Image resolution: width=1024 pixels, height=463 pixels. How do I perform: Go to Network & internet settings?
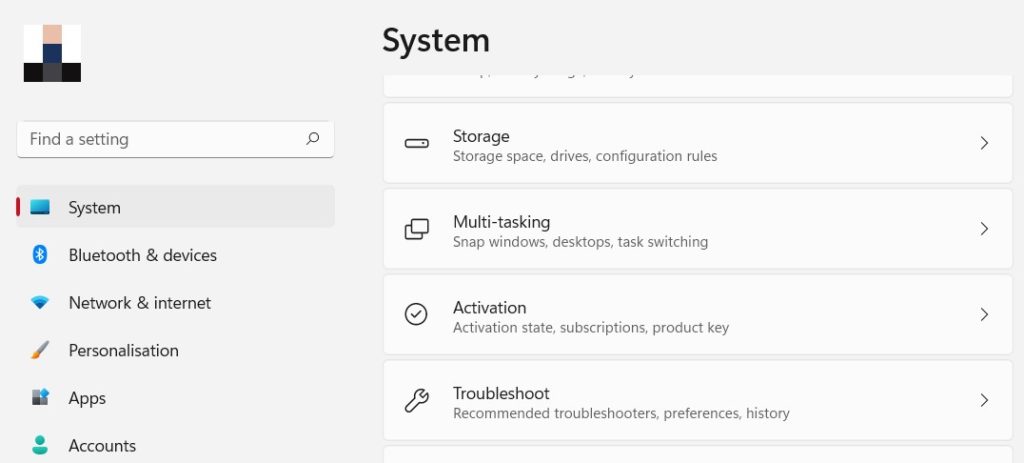click(x=175, y=303)
